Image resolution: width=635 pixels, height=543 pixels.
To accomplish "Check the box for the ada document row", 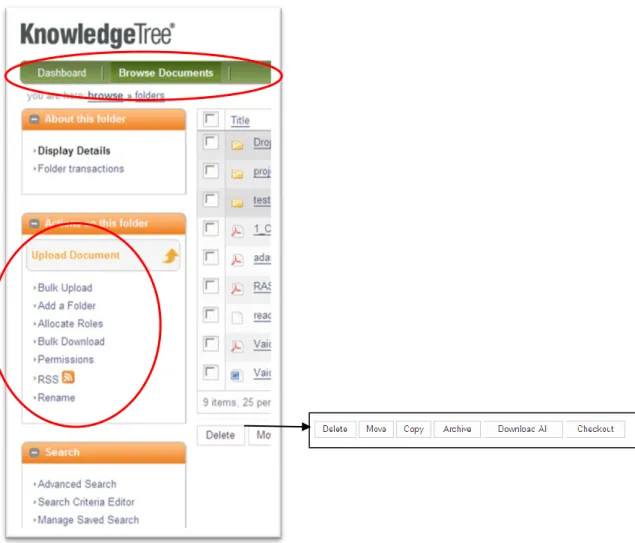I will tap(211, 257).
